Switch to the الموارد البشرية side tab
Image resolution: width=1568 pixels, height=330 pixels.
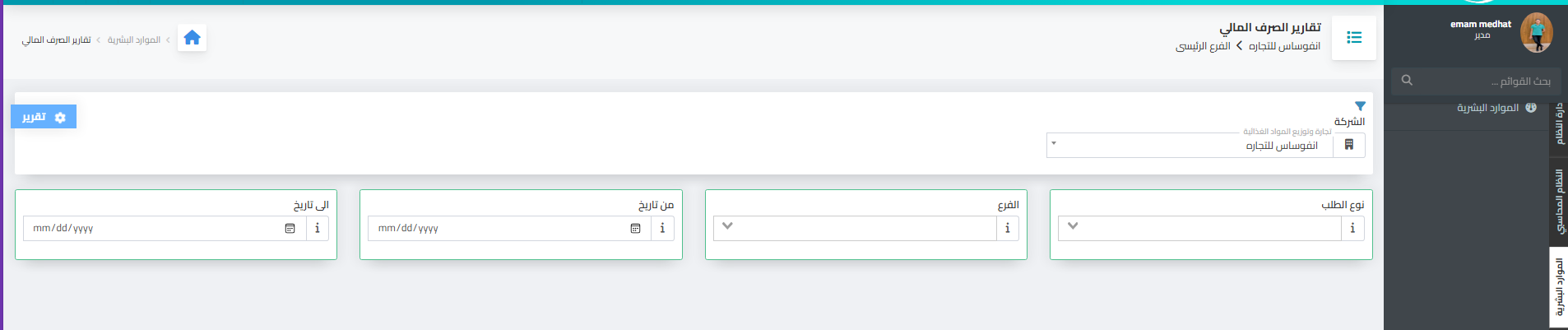pos(1559,287)
